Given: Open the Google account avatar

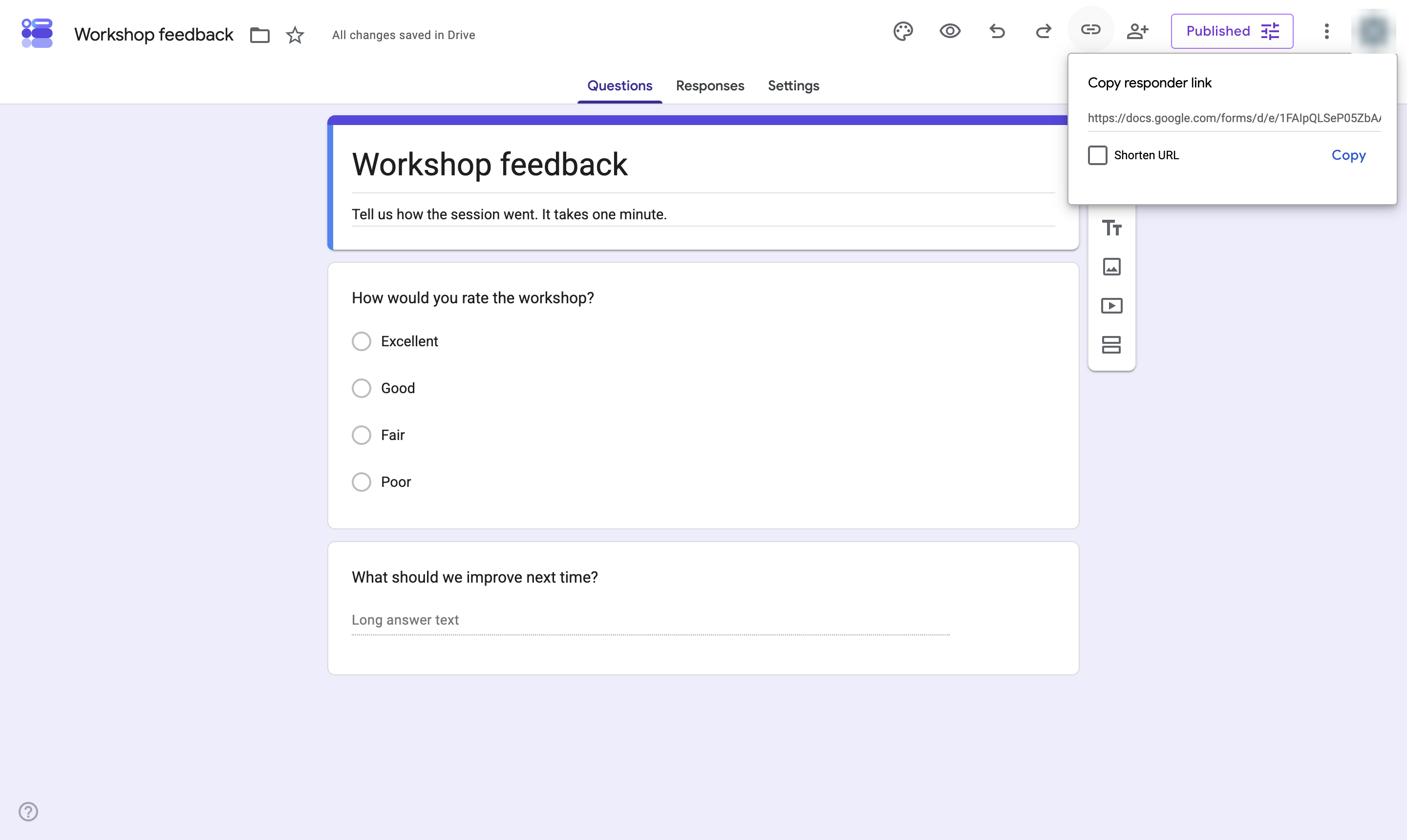Looking at the screenshot, I should point(1373,31).
